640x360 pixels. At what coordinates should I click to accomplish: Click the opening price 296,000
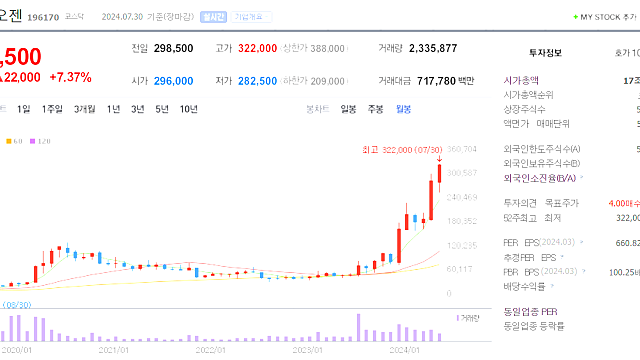pyautogui.click(x=173, y=81)
